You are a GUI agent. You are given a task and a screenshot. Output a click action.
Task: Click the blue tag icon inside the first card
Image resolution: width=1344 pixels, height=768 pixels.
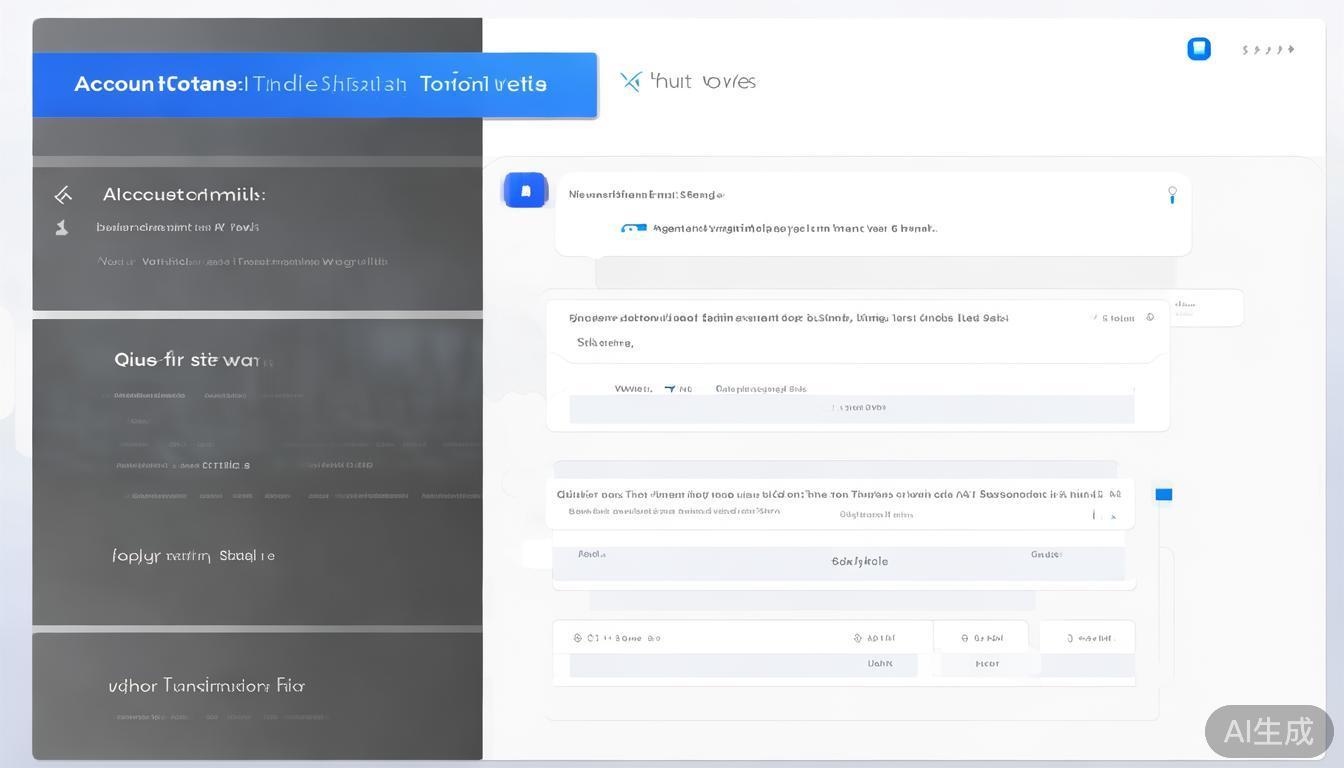tap(633, 228)
